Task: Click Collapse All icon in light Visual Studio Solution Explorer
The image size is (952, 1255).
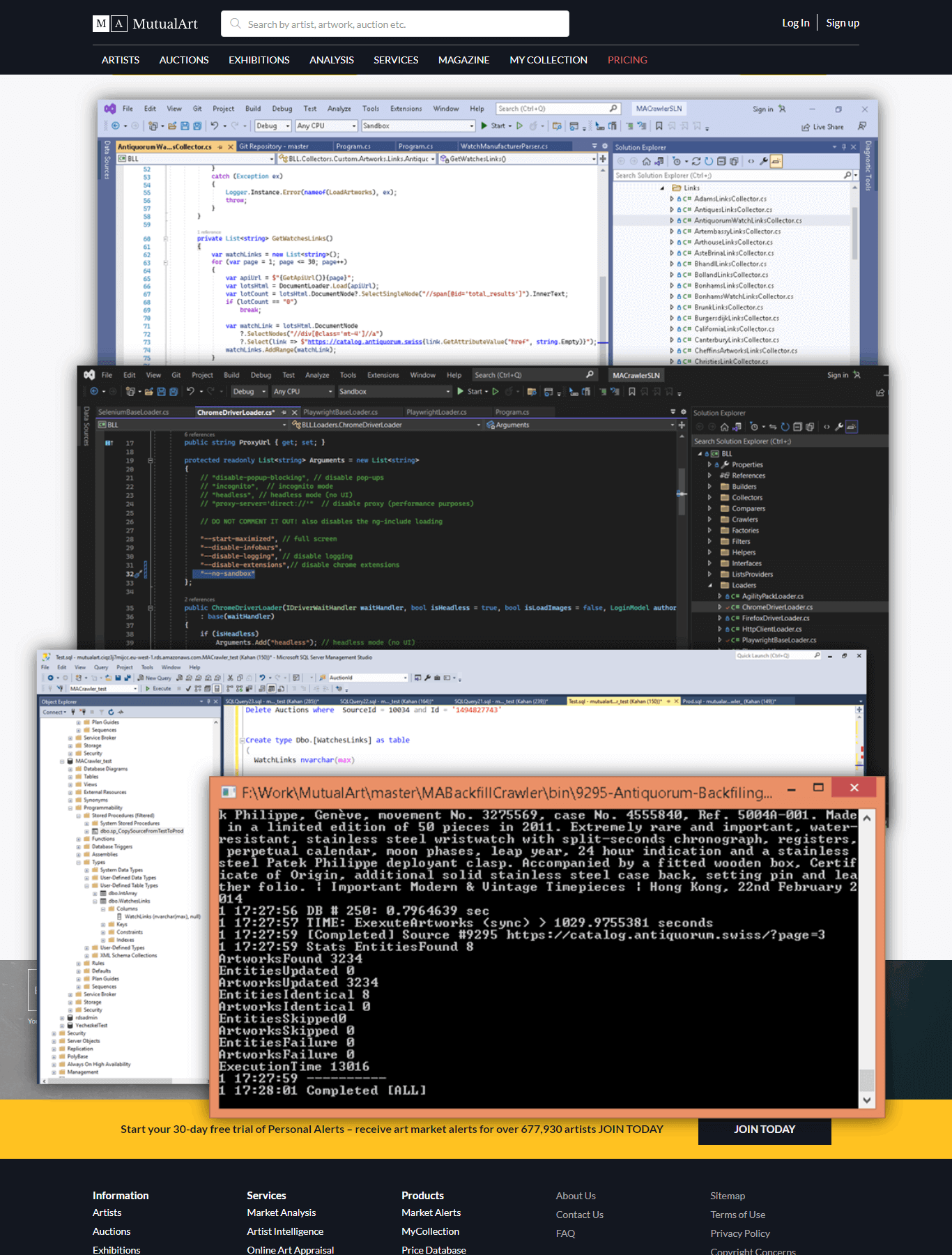Action: click(x=721, y=161)
